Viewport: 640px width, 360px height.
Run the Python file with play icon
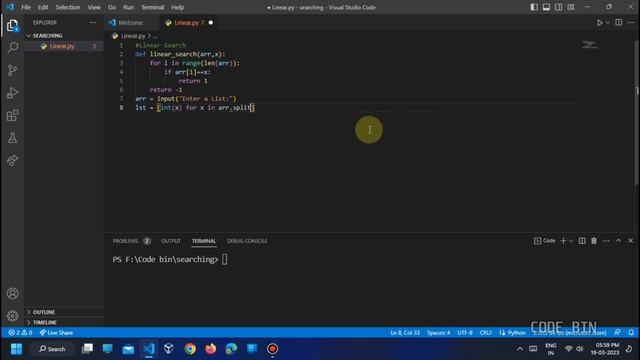pyautogui.click(x=599, y=23)
